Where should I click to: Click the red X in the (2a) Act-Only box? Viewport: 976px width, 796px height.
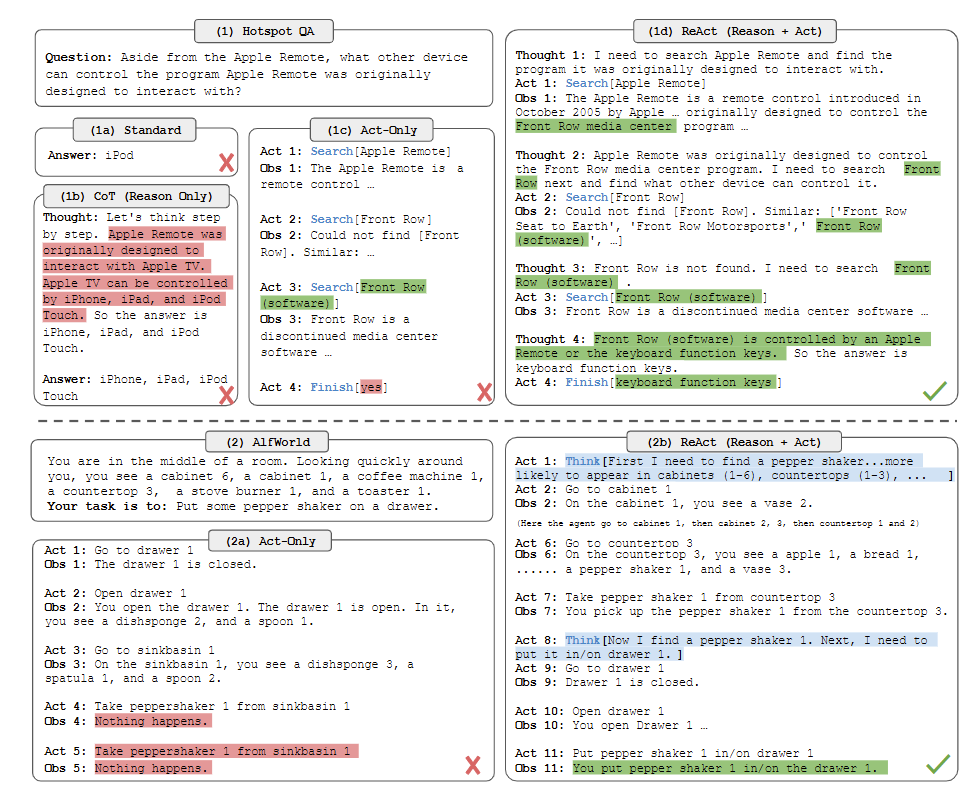473,765
